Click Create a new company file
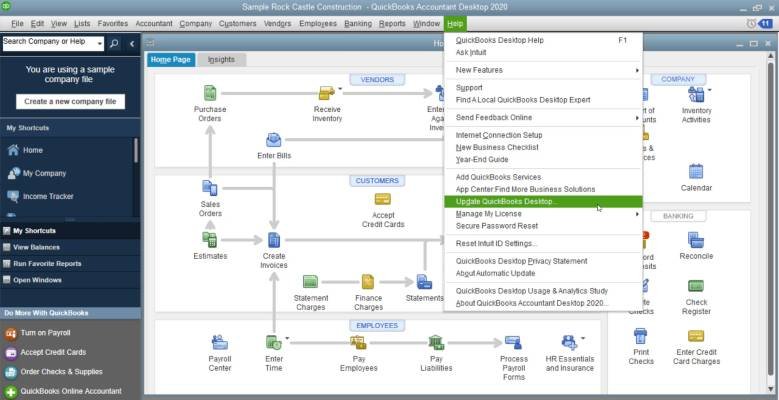The height and width of the screenshot is (400, 779). coord(70,101)
